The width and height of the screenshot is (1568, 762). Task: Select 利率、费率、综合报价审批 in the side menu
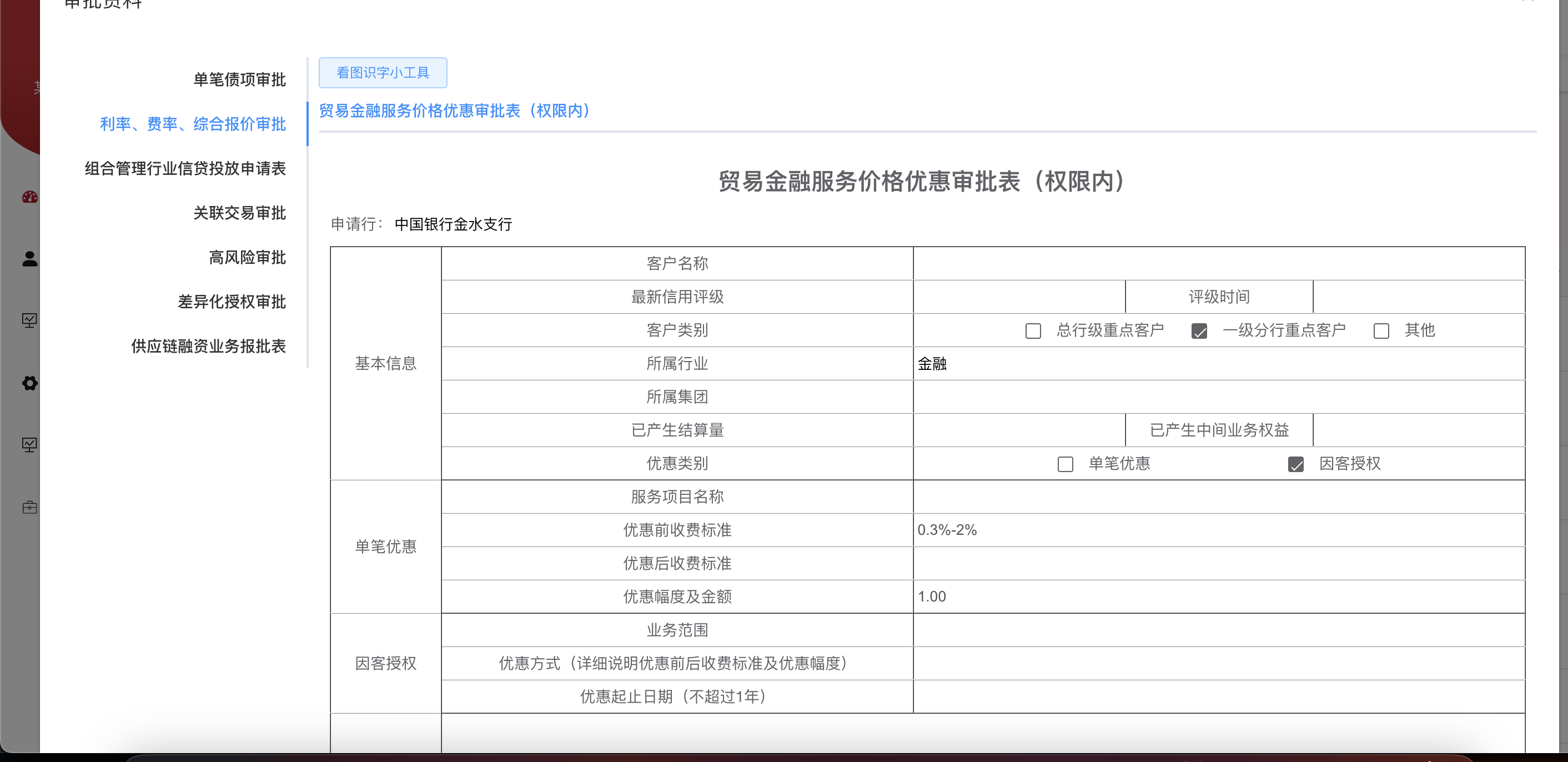[193, 124]
